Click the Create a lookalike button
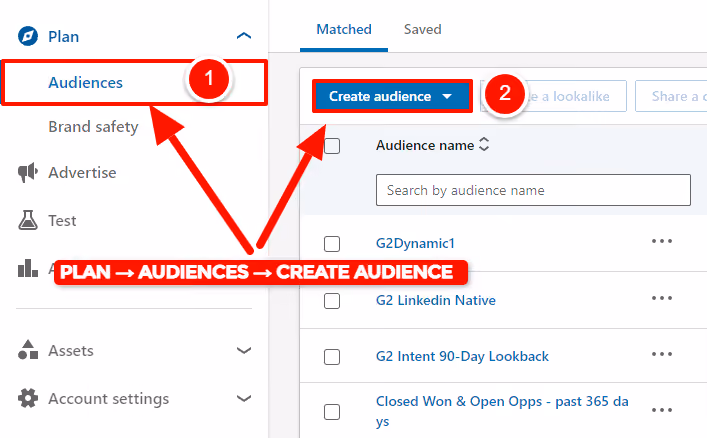This screenshot has height=438, width=707. click(x=553, y=96)
